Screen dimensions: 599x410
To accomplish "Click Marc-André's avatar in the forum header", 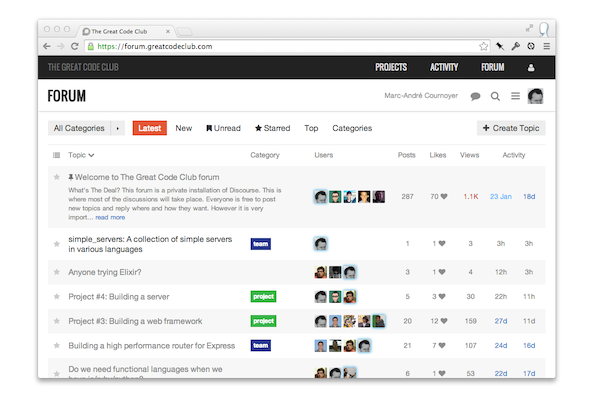I will 535,96.
